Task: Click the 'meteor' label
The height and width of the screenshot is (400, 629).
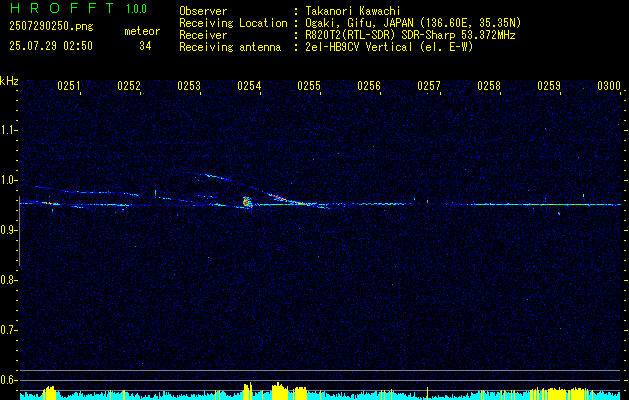Action: pyautogui.click(x=142, y=31)
